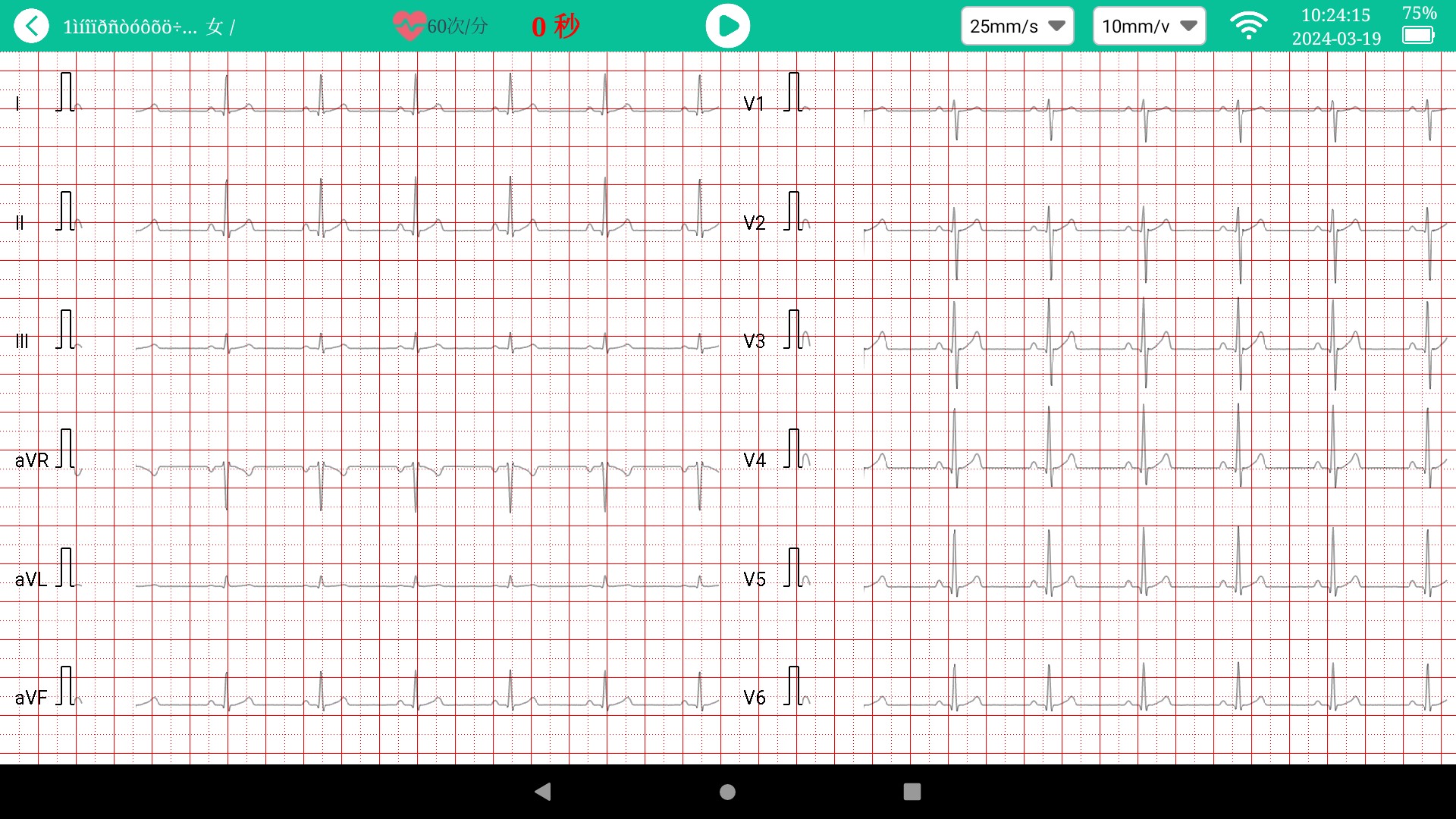
Task: Tap the V3 lead label
Action: tap(754, 341)
